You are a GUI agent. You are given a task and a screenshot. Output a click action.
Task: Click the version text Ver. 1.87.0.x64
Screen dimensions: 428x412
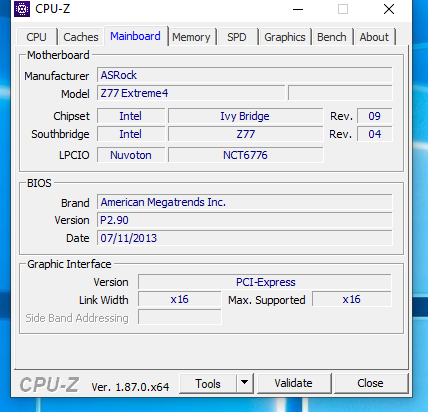pos(130,387)
